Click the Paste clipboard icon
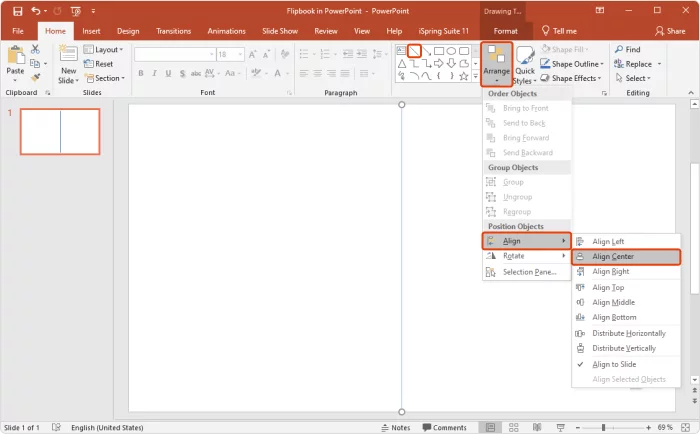The image size is (700, 434). coord(16,55)
